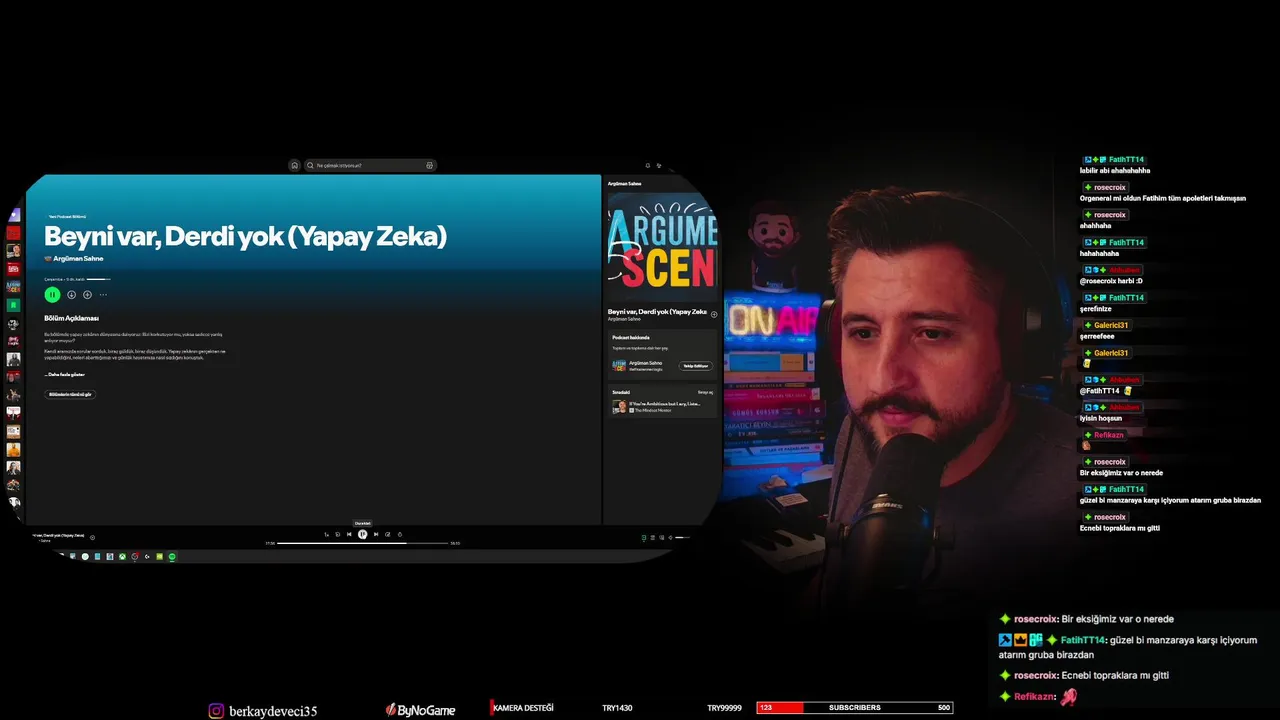Click the Bölüm Açıklaması heading

(71, 318)
